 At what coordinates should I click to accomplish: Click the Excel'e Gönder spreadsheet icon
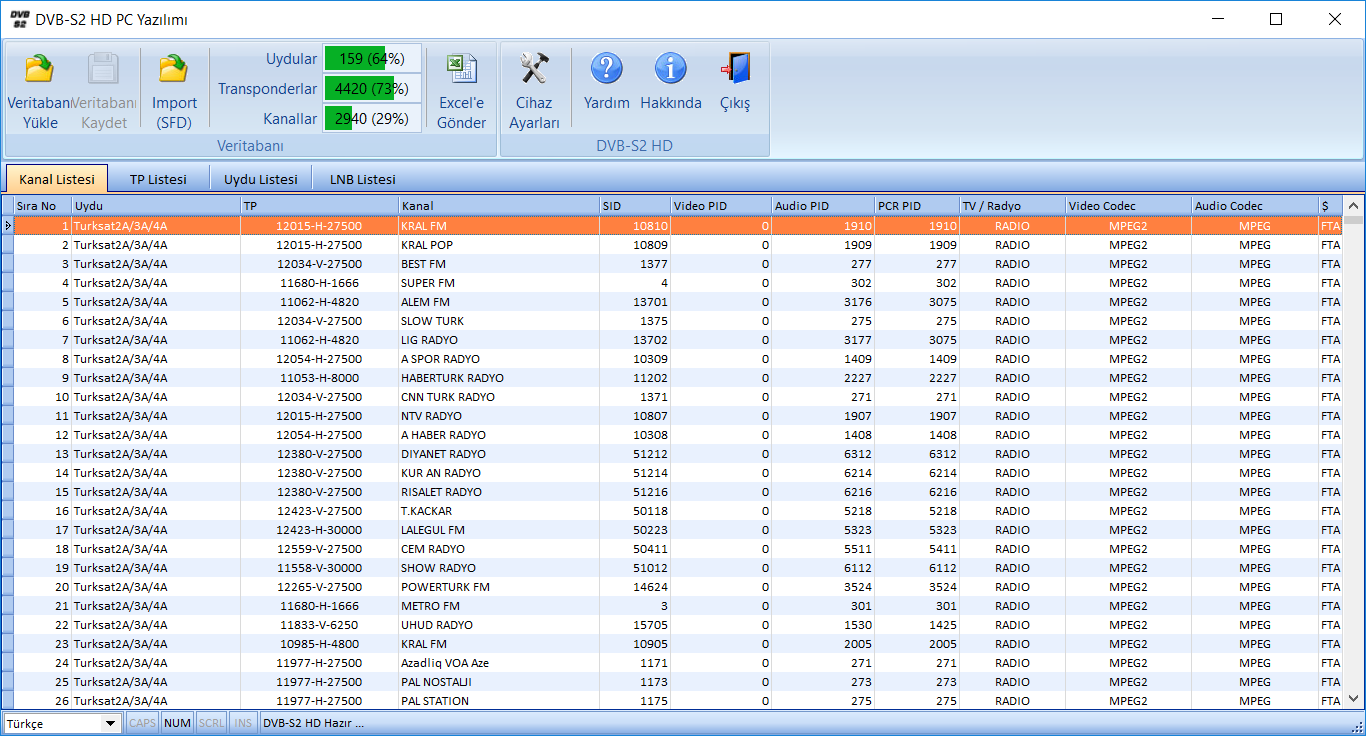(x=461, y=69)
